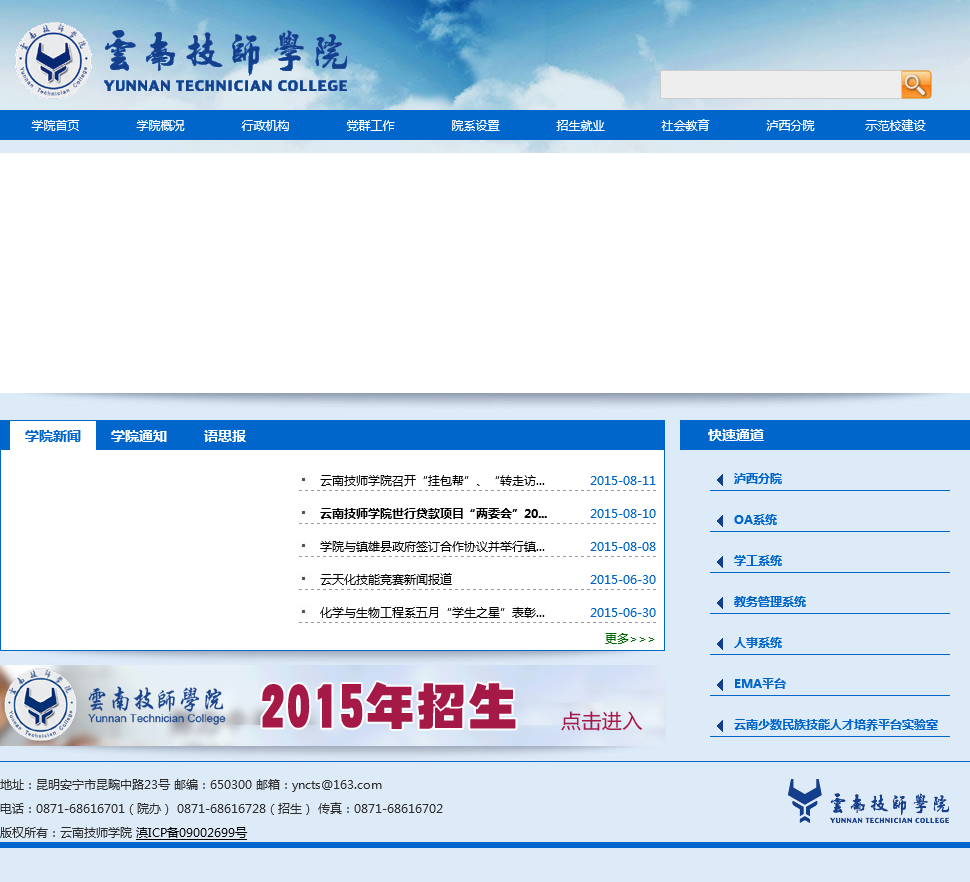
Task: Open the 示范校建设 navigation item
Action: [895, 126]
